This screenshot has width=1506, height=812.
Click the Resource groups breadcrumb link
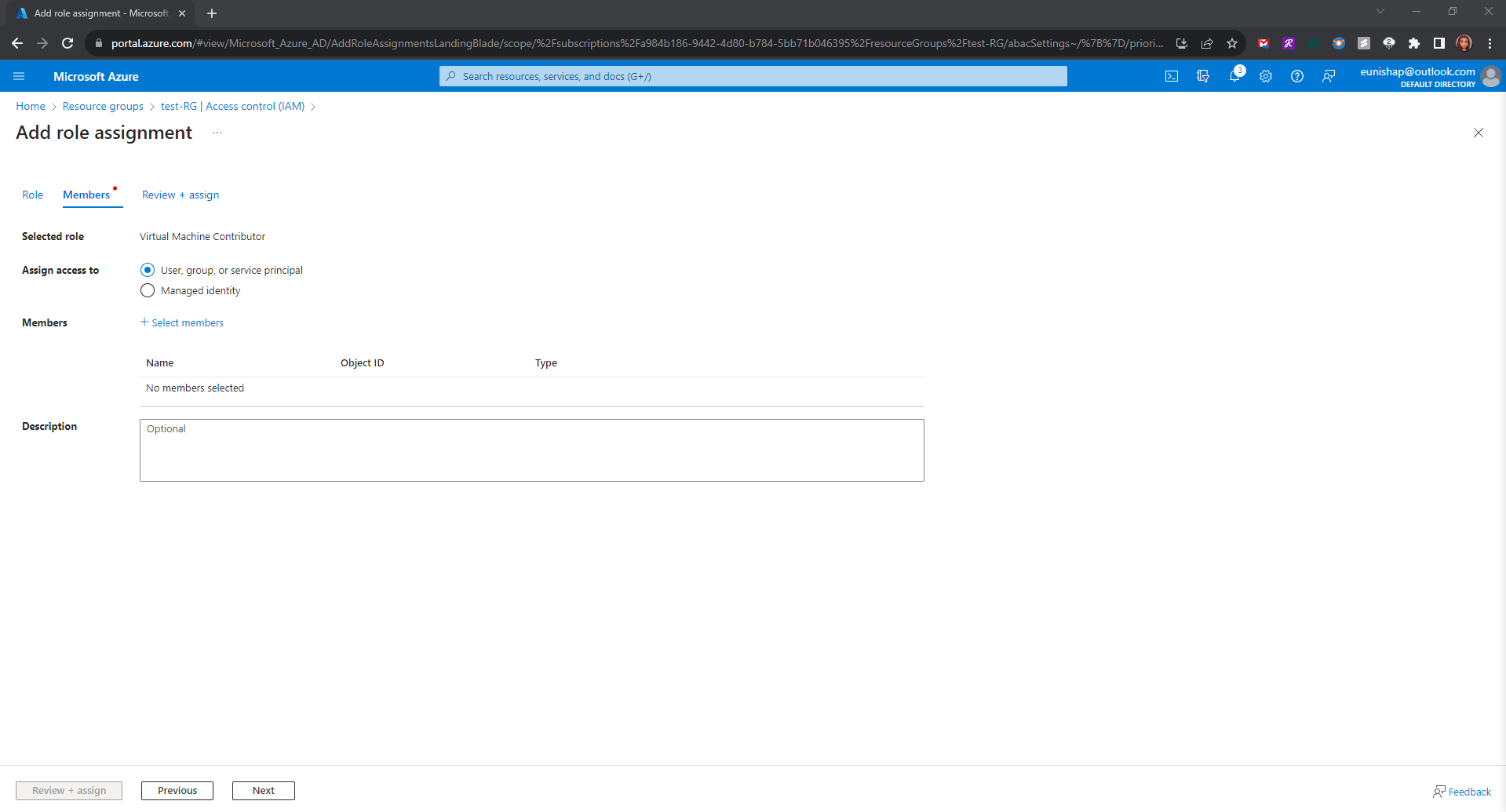click(103, 106)
